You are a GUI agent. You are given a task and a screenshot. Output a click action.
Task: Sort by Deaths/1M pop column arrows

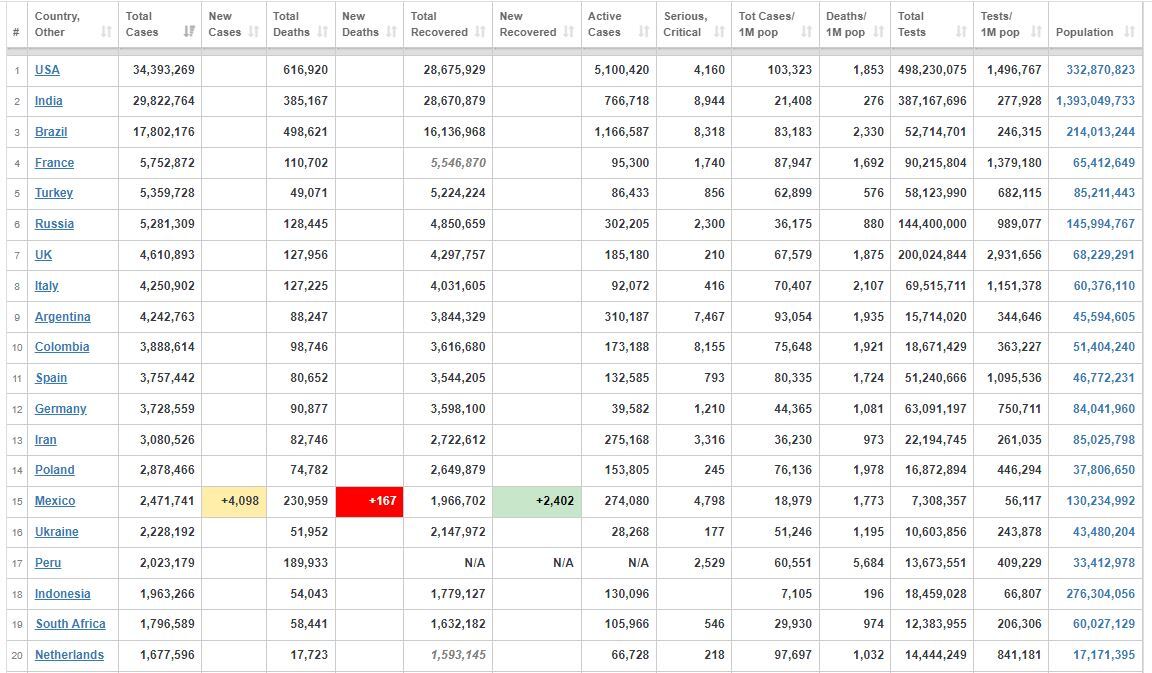click(x=879, y=32)
